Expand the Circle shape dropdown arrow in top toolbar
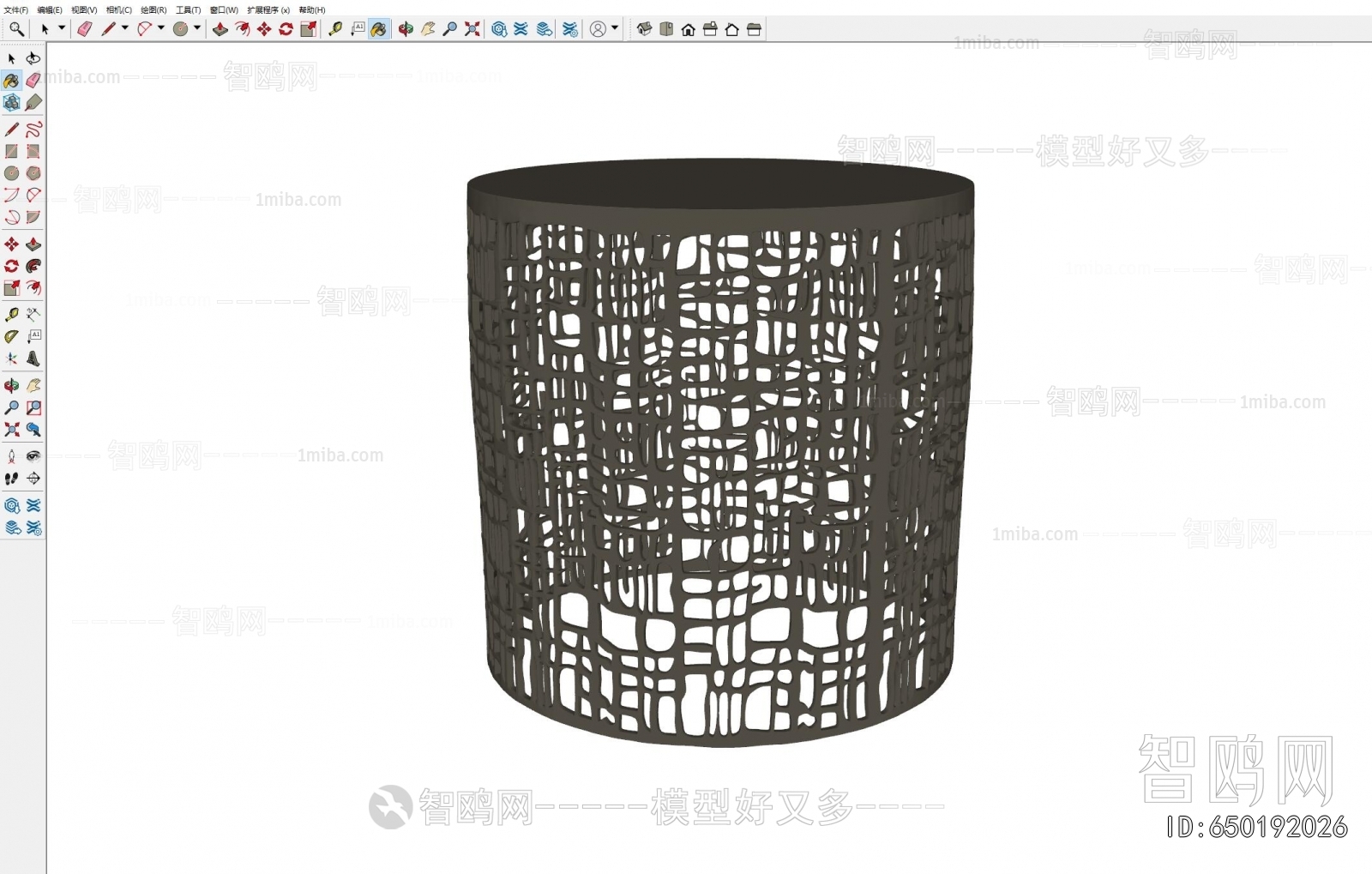The height and width of the screenshot is (874, 1372). (197, 28)
